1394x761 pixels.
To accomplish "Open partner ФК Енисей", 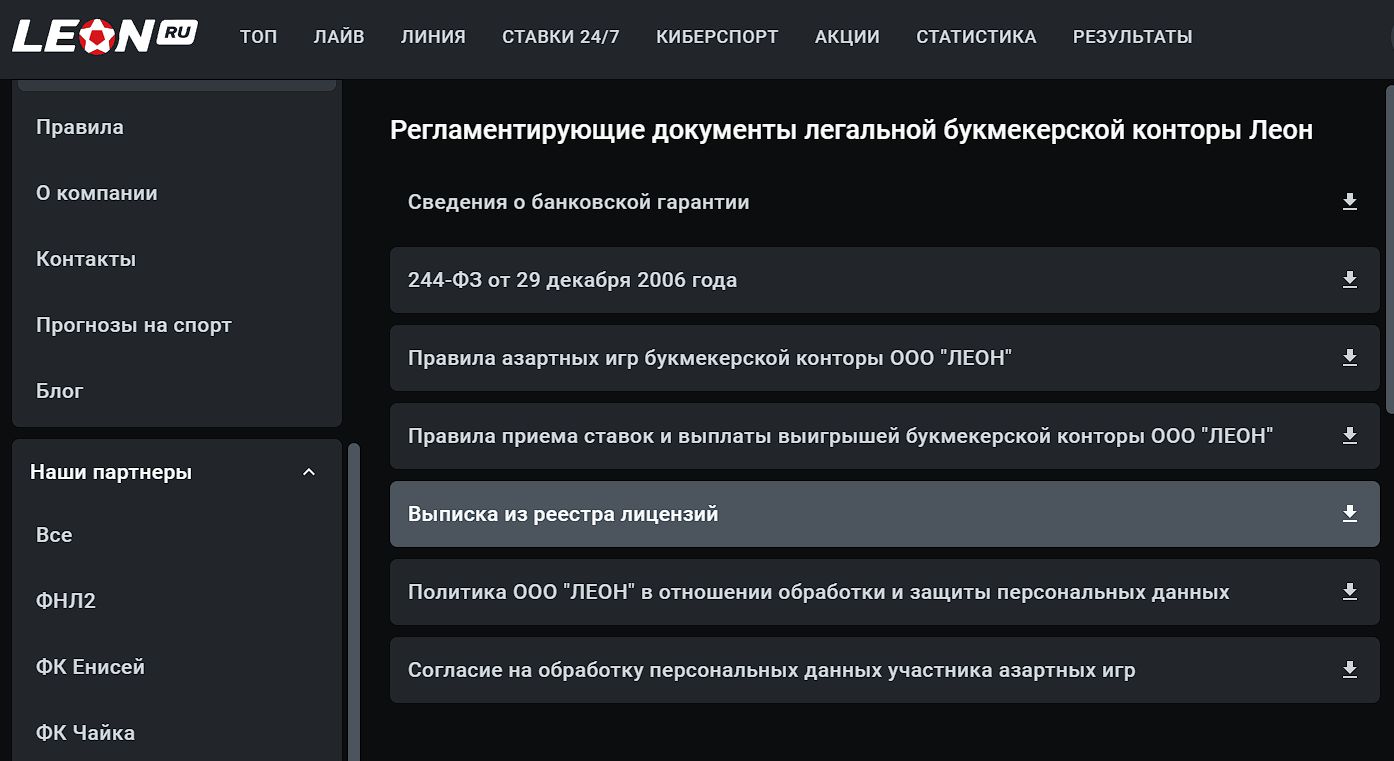I will [x=90, y=667].
